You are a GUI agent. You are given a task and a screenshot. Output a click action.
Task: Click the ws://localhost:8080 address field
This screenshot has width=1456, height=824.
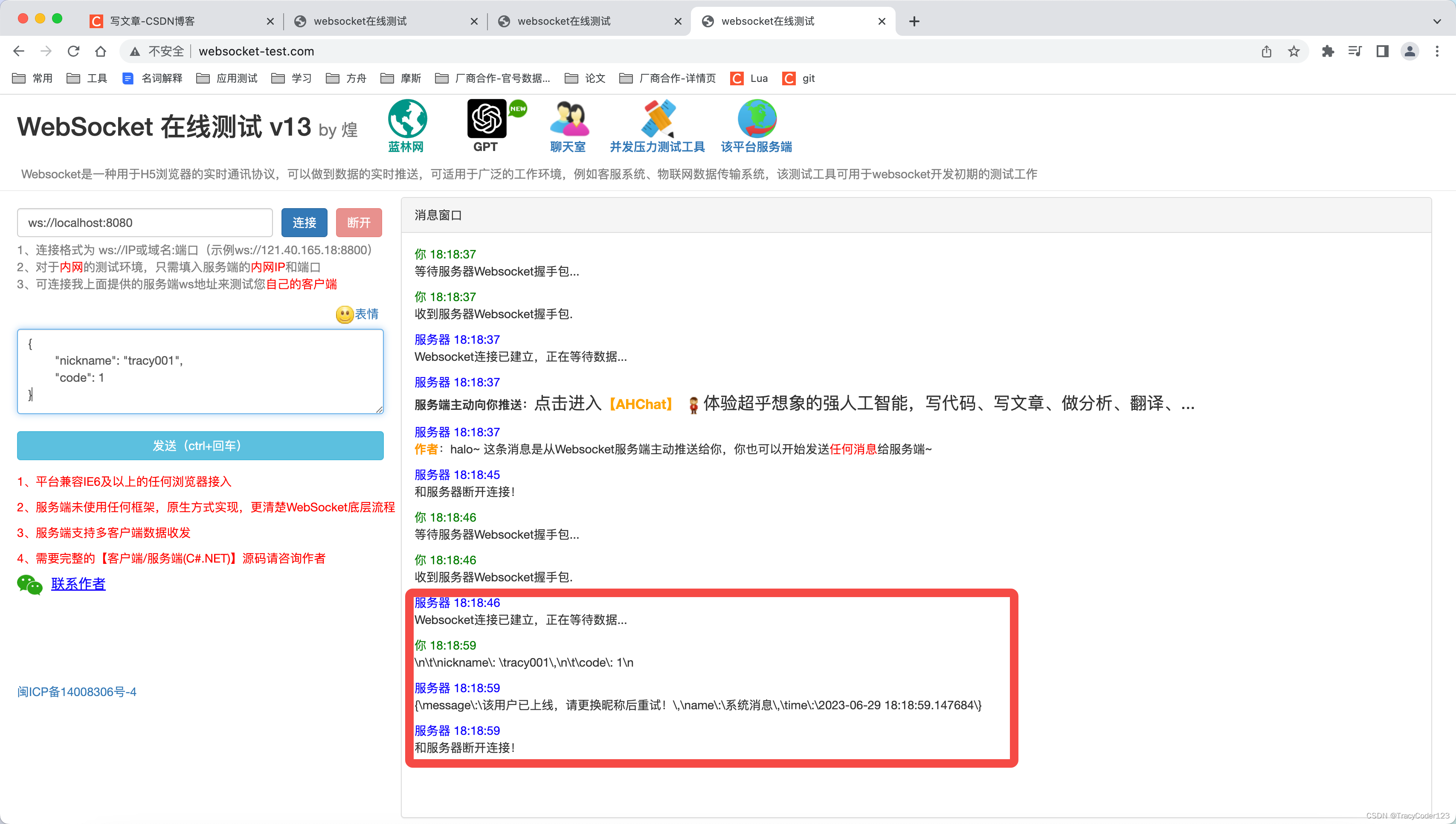pyautogui.click(x=144, y=222)
